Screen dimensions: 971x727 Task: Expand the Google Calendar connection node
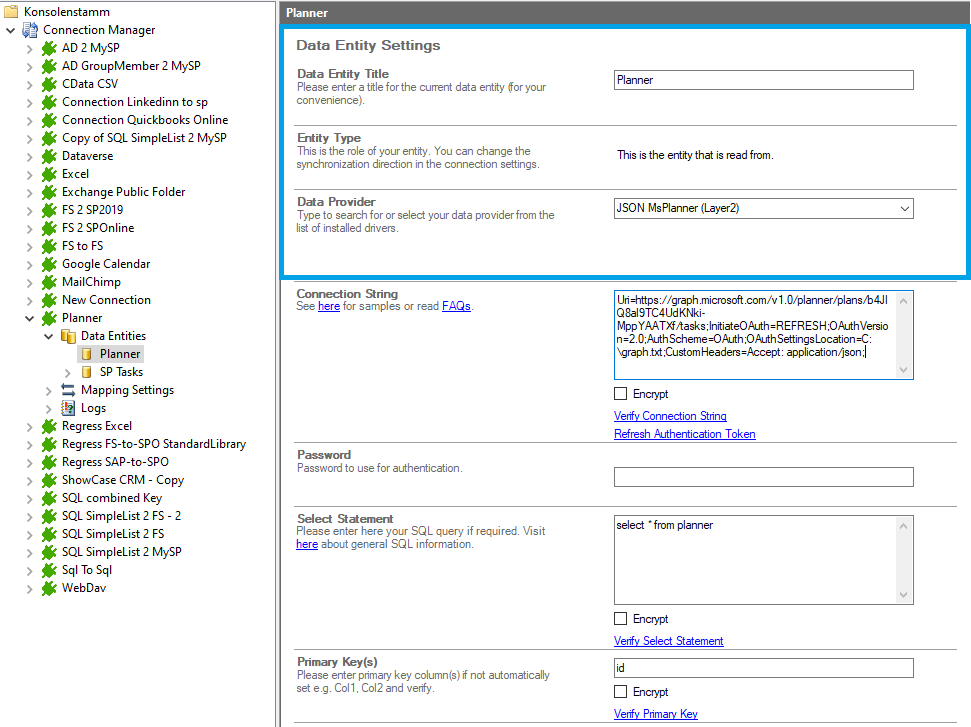coord(29,264)
